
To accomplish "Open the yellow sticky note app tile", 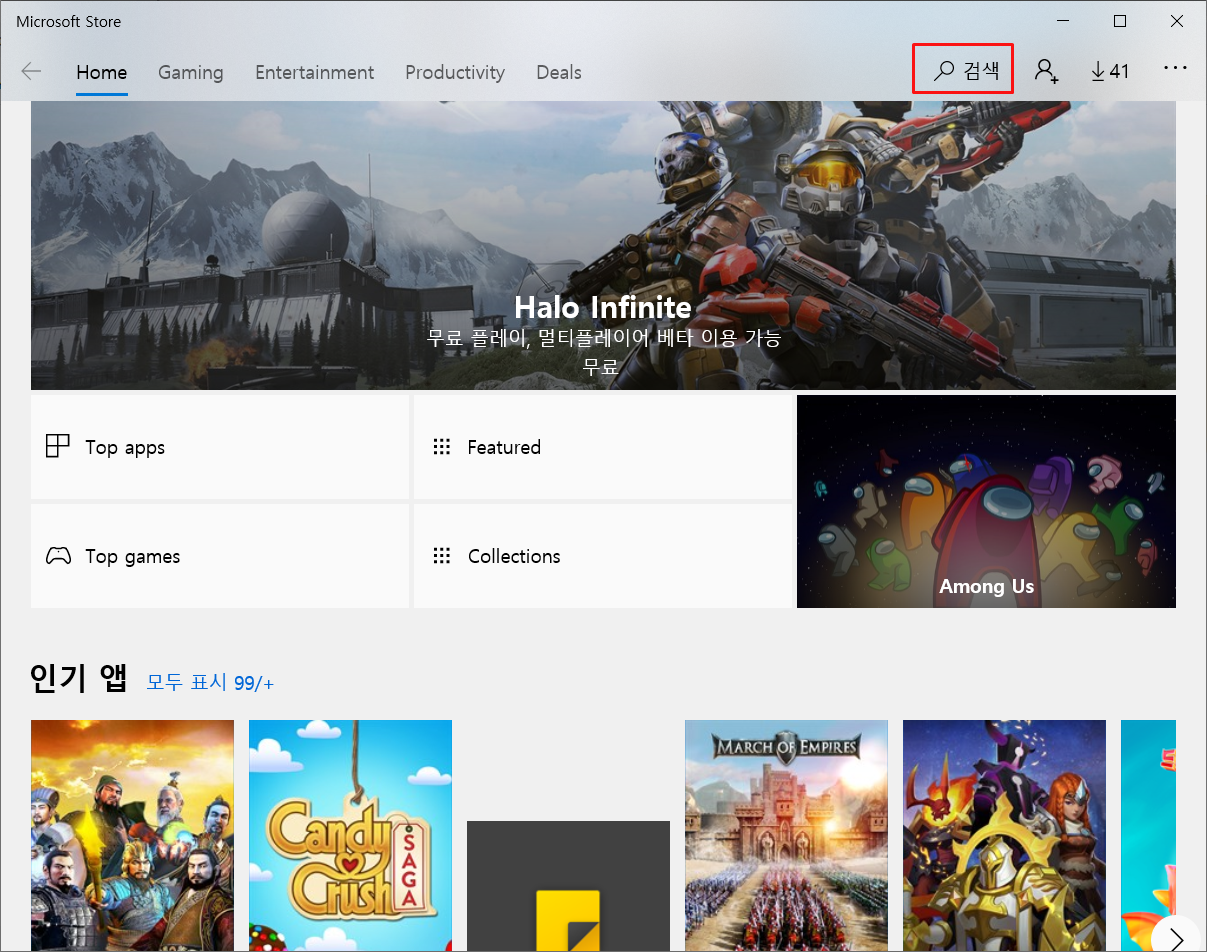I will pos(568,886).
